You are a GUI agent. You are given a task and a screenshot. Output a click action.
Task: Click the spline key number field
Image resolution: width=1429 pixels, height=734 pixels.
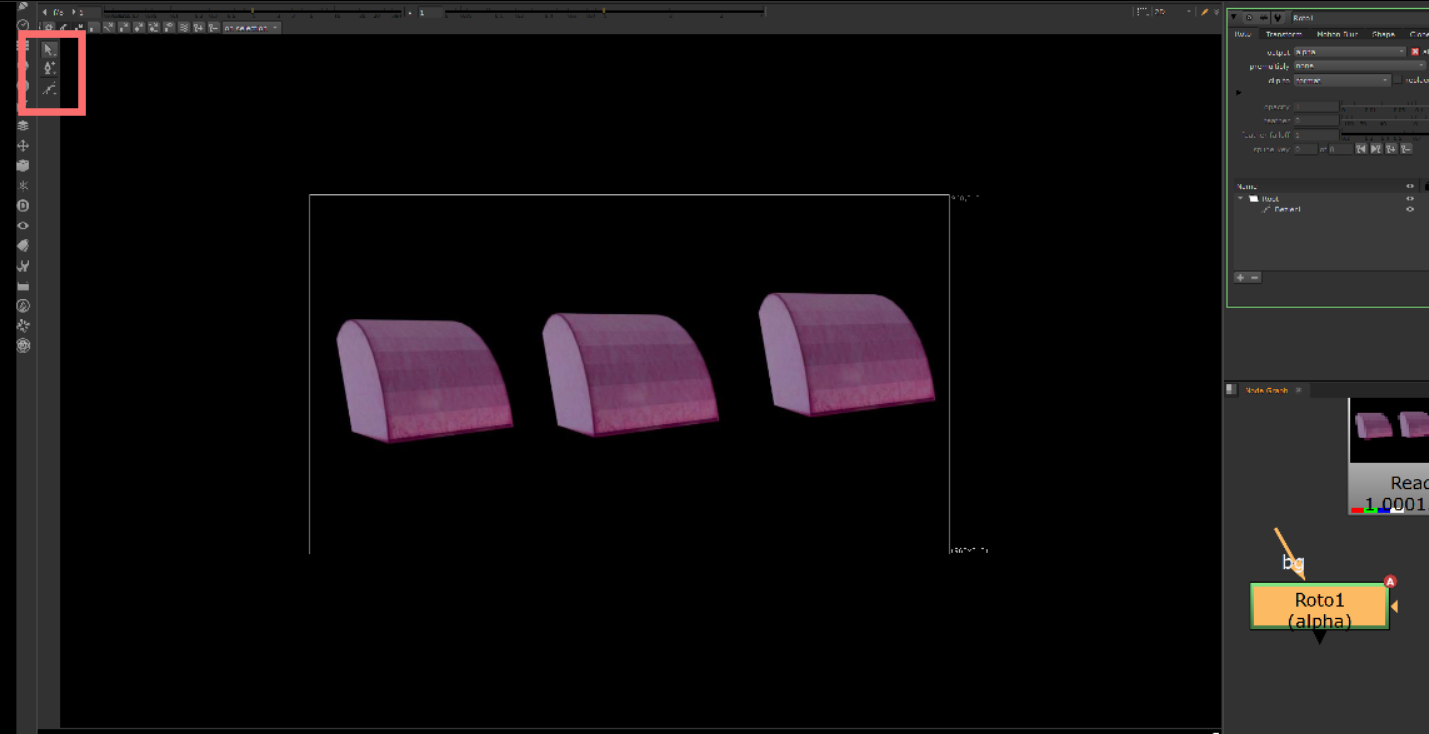coord(1306,149)
